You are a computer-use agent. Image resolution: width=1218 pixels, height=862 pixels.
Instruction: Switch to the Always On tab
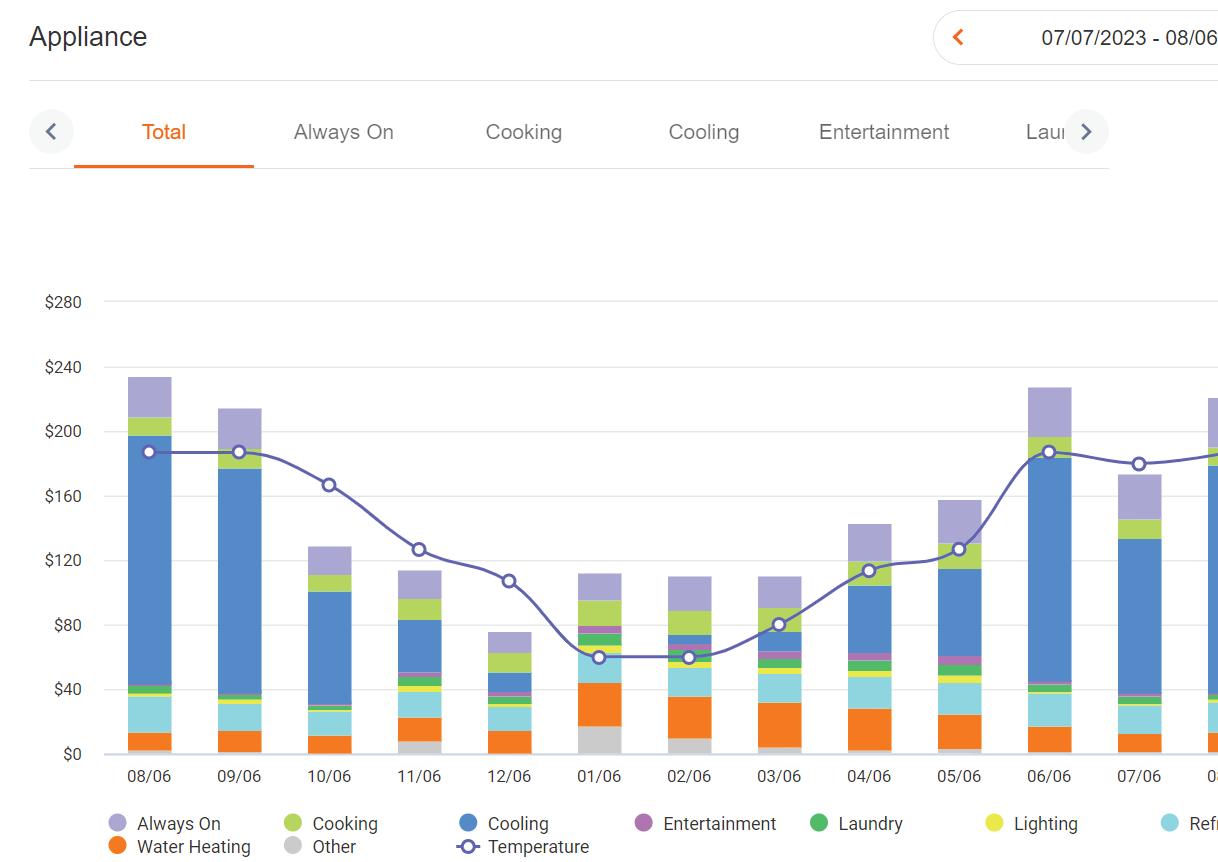click(344, 132)
